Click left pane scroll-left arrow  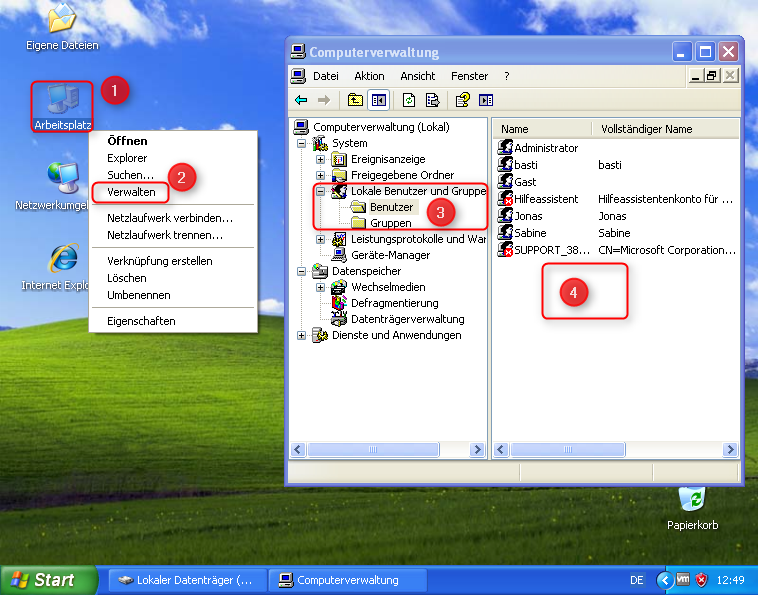click(298, 450)
